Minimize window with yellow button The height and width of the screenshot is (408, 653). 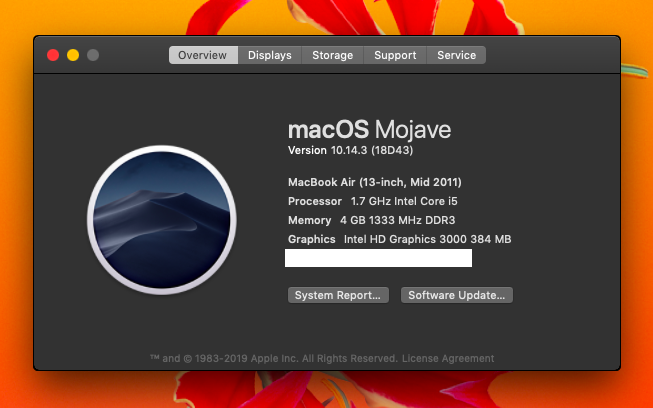(73, 55)
